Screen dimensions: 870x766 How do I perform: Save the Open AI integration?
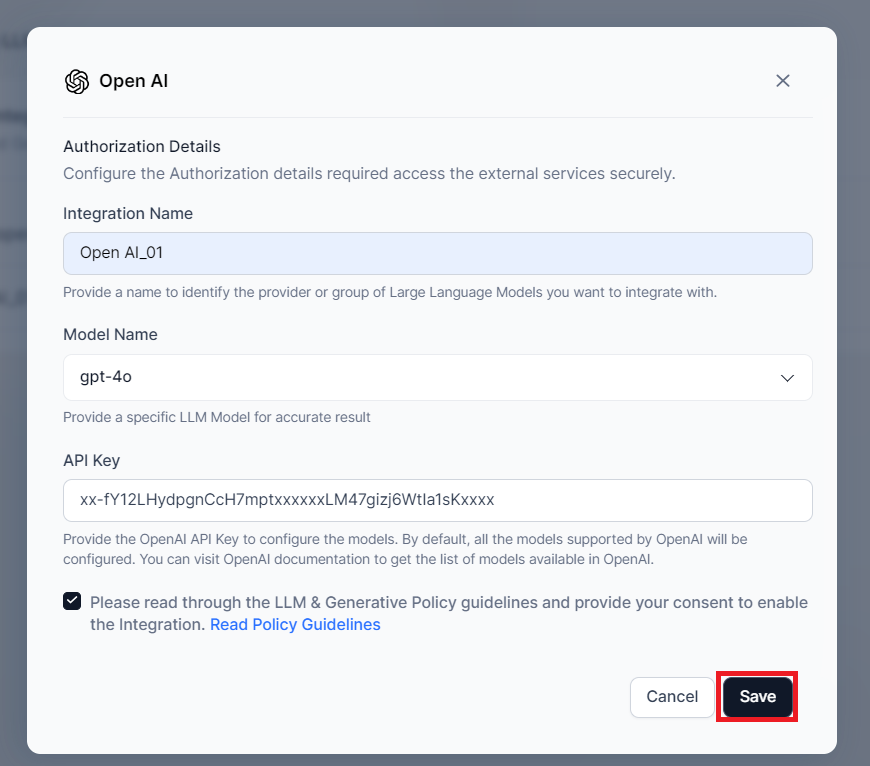point(757,697)
